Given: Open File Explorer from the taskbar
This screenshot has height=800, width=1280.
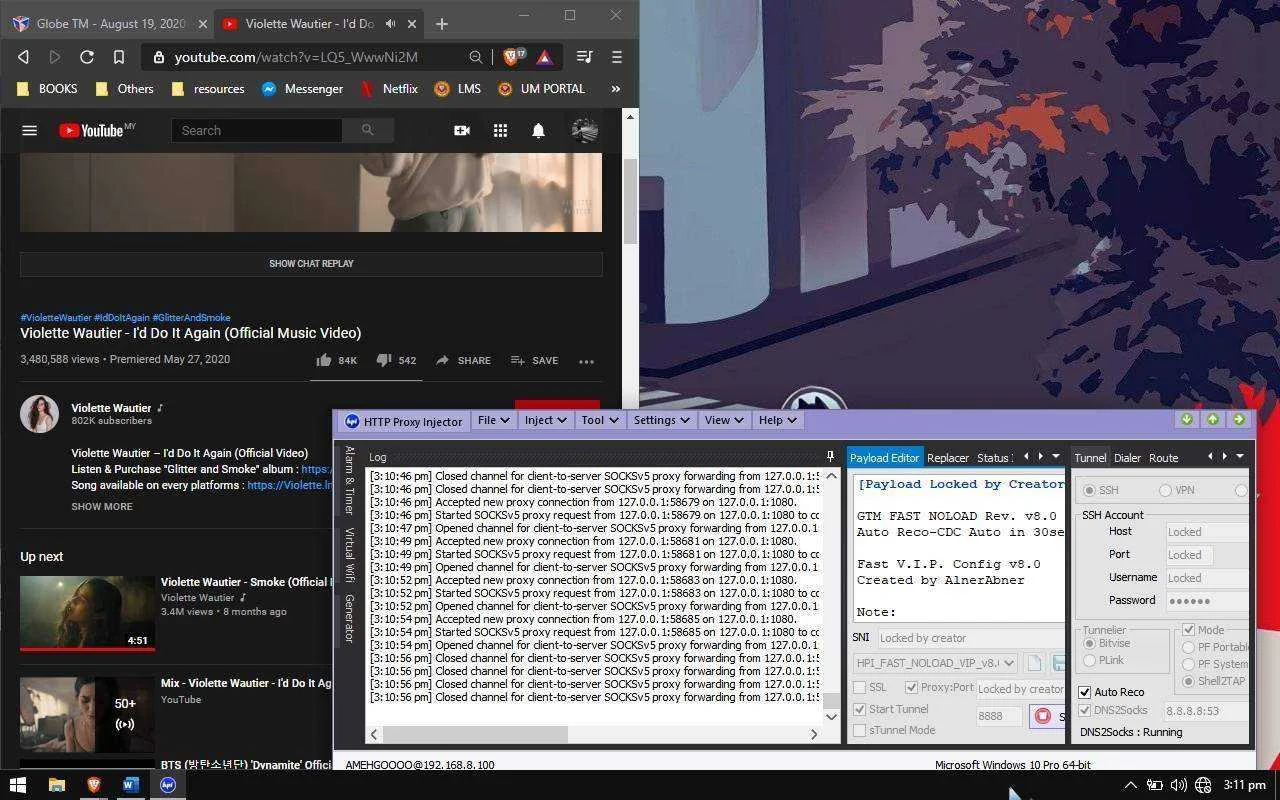Looking at the screenshot, I should [x=57, y=785].
